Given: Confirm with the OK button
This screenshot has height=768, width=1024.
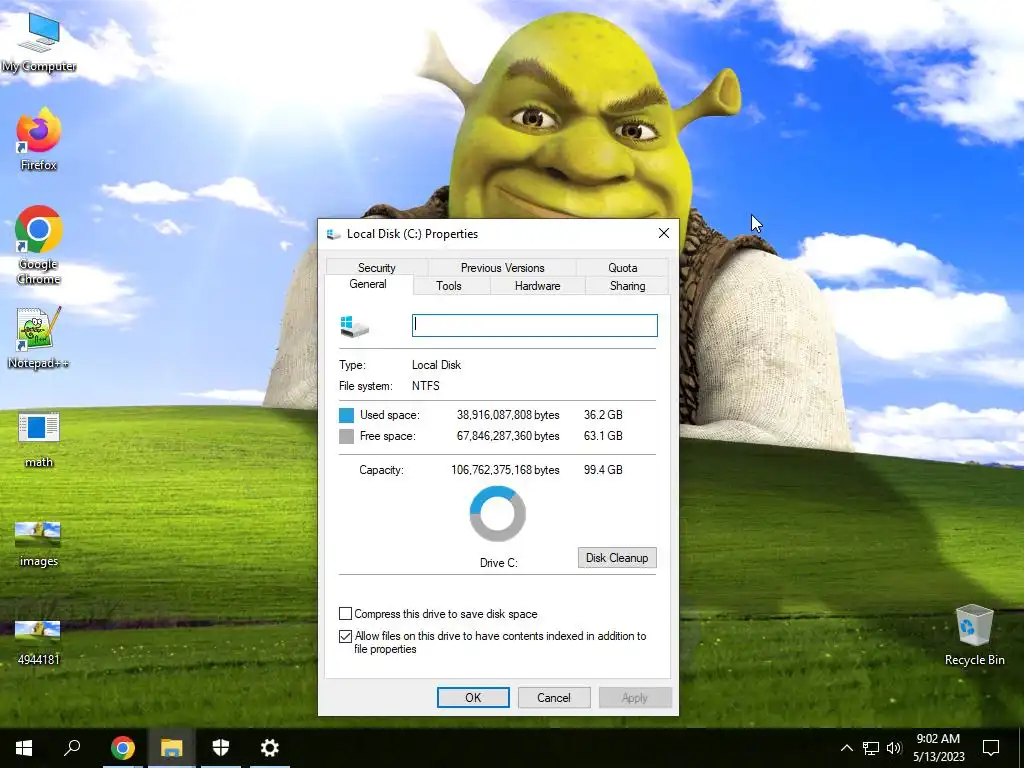Looking at the screenshot, I should (x=473, y=697).
